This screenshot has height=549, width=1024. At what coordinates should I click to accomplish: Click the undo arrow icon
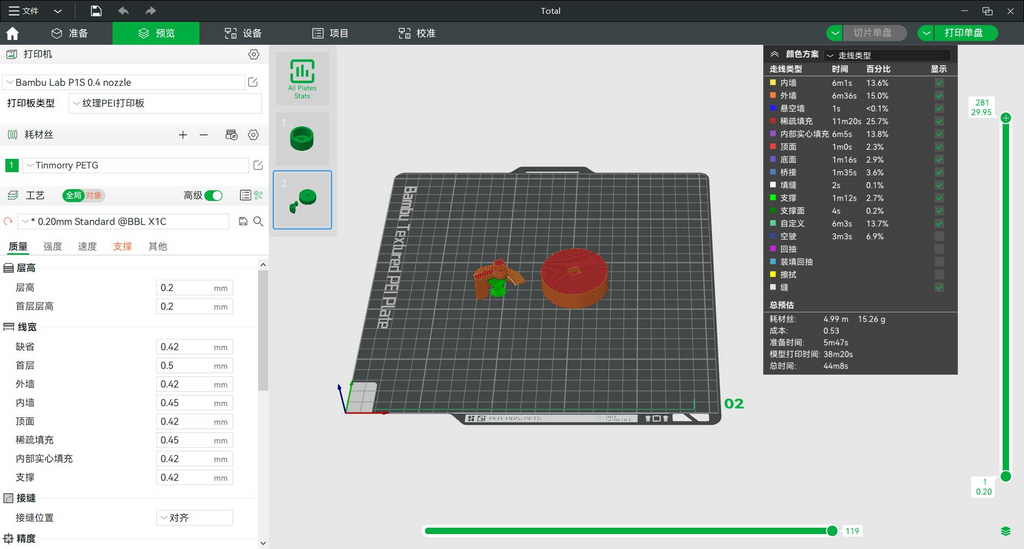(123, 10)
